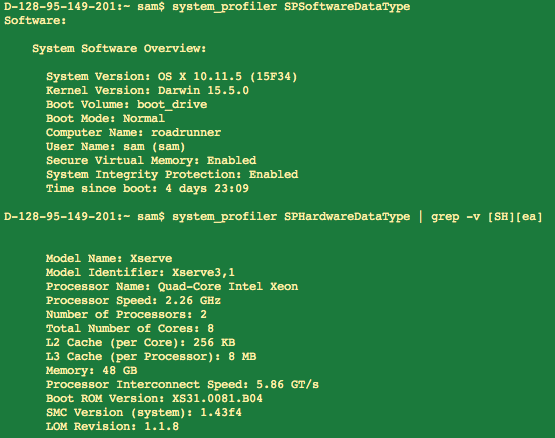Click the SMC Version 1.43f4 line
The width and height of the screenshot is (555, 438).
click(144, 413)
